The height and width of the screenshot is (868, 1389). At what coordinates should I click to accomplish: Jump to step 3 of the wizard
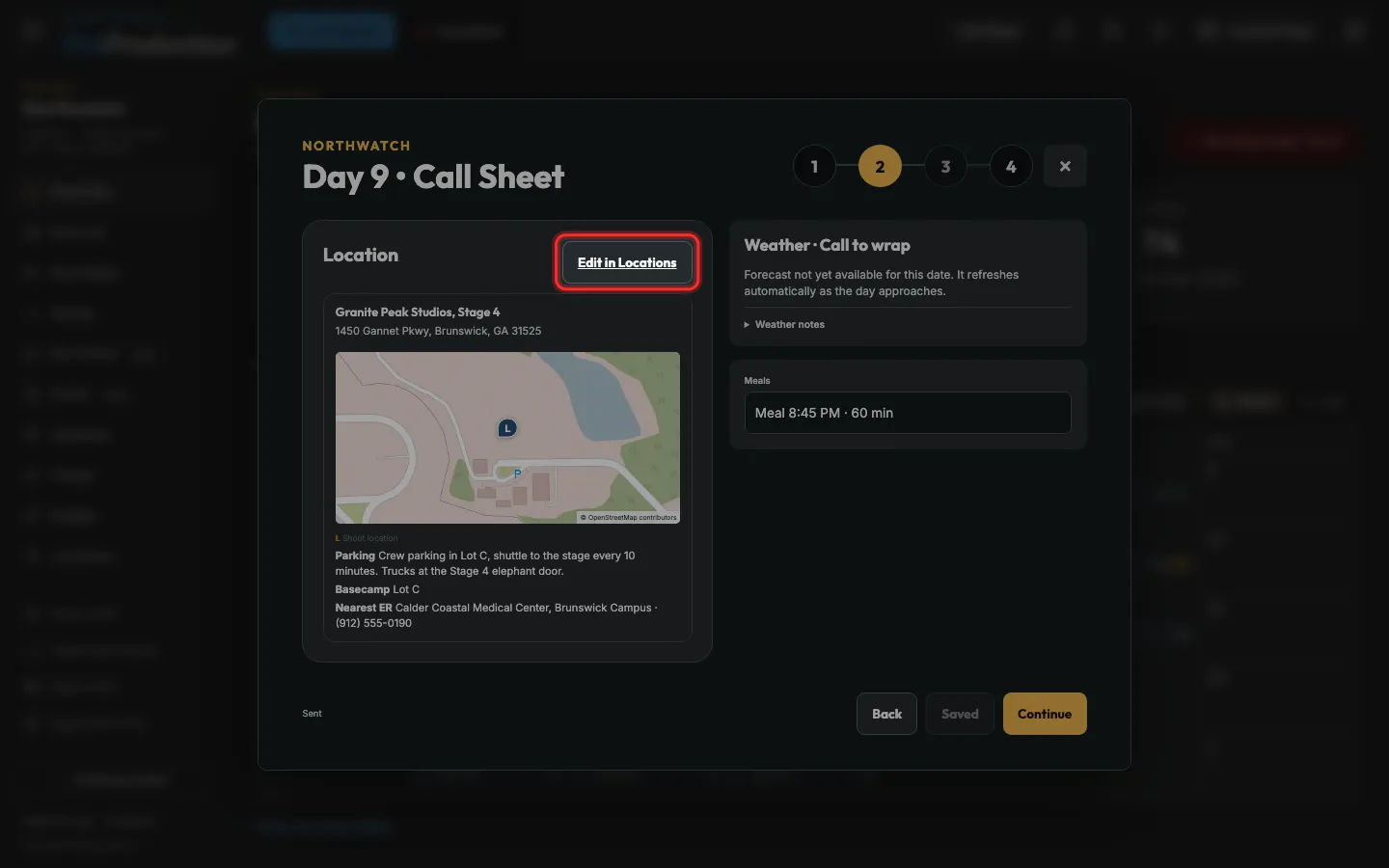click(945, 167)
